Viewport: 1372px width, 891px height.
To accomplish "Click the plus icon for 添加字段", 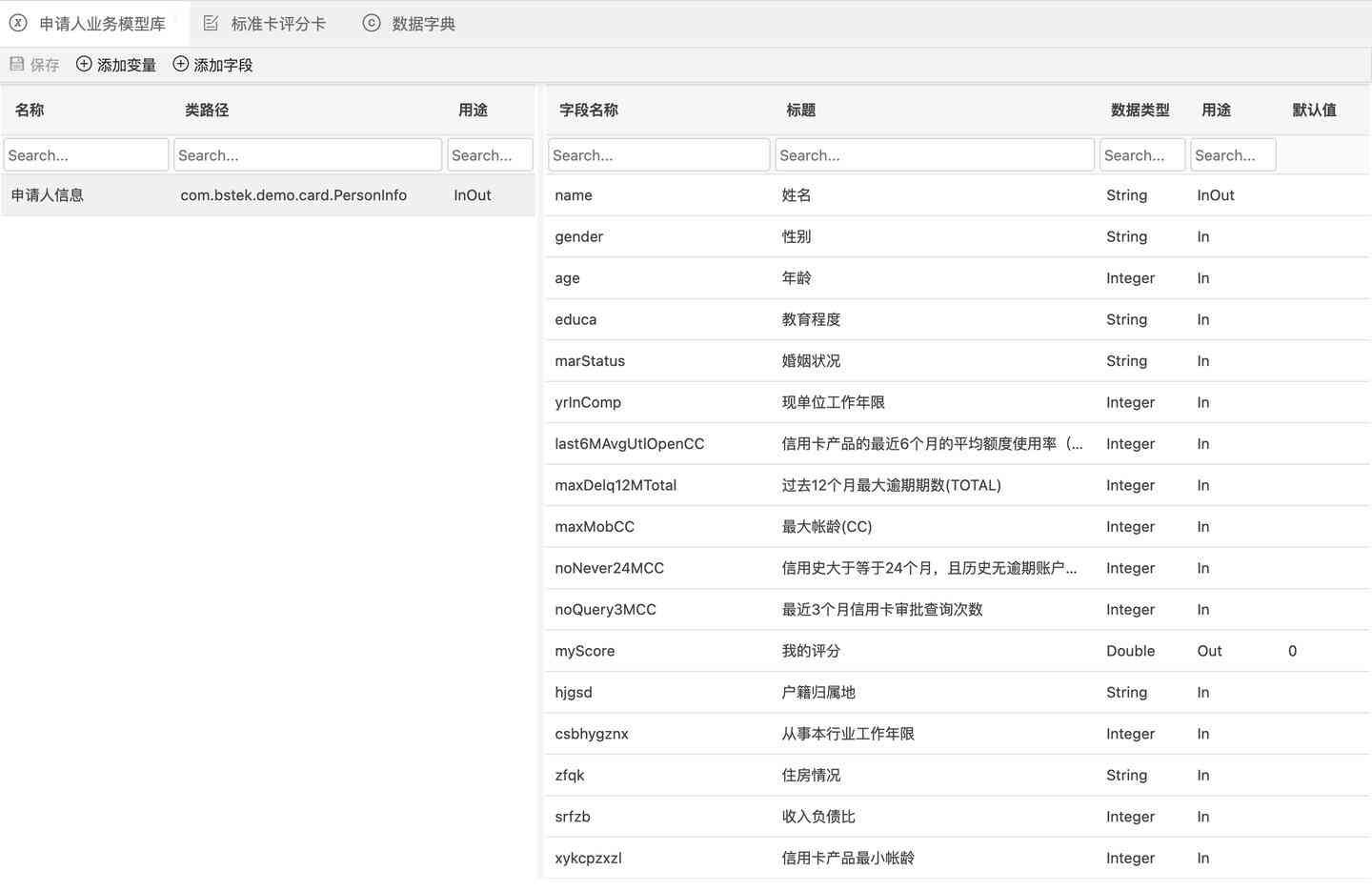I will pos(180,64).
